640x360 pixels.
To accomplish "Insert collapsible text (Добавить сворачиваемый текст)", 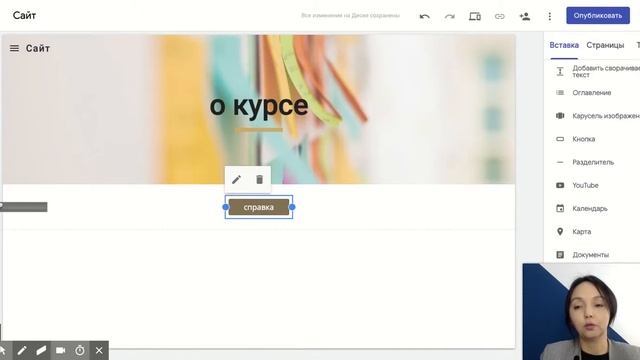I will (598, 71).
